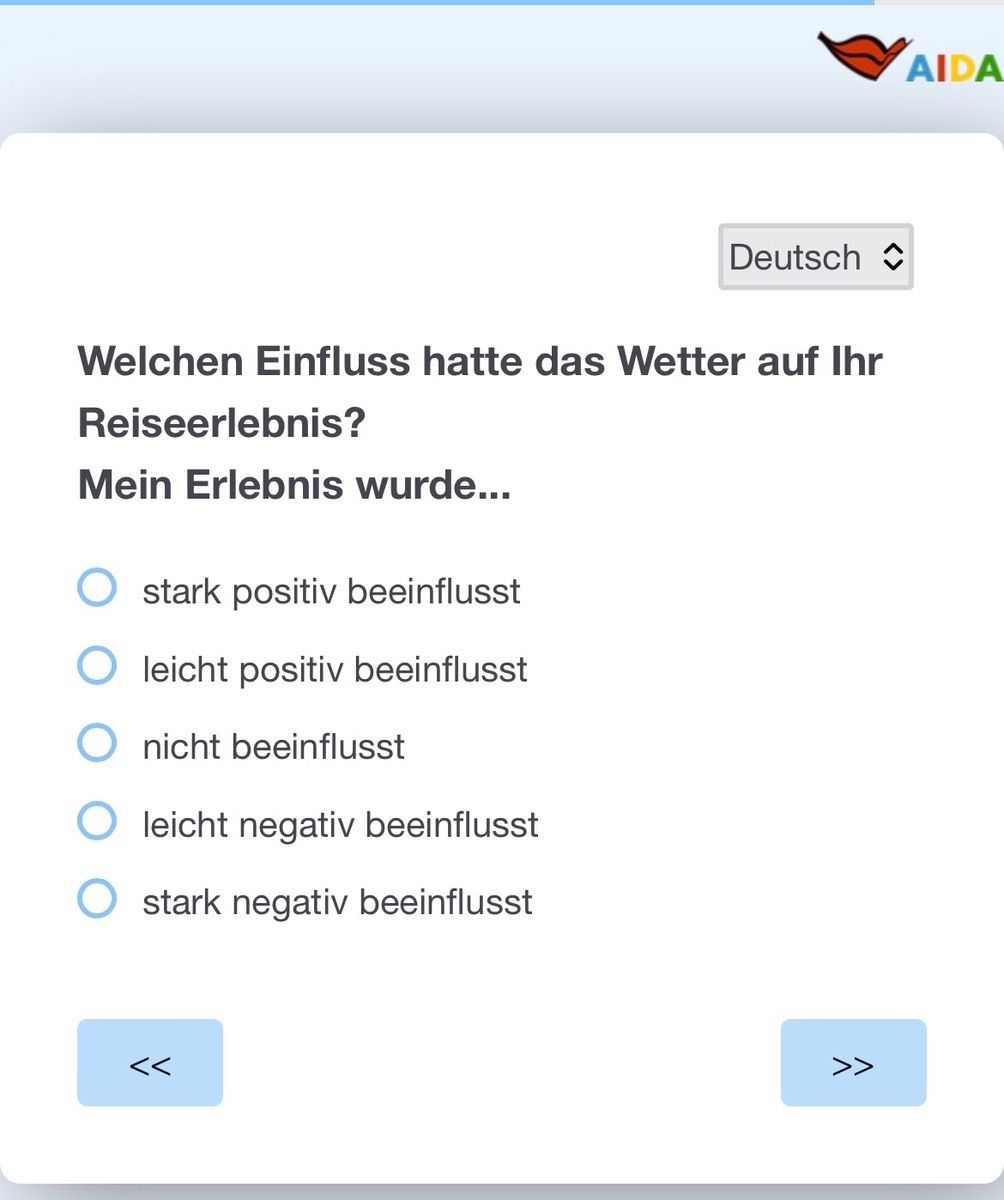Screen dimensions: 1004x1200
Task: Go back with the << button
Action: pos(150,1063)
